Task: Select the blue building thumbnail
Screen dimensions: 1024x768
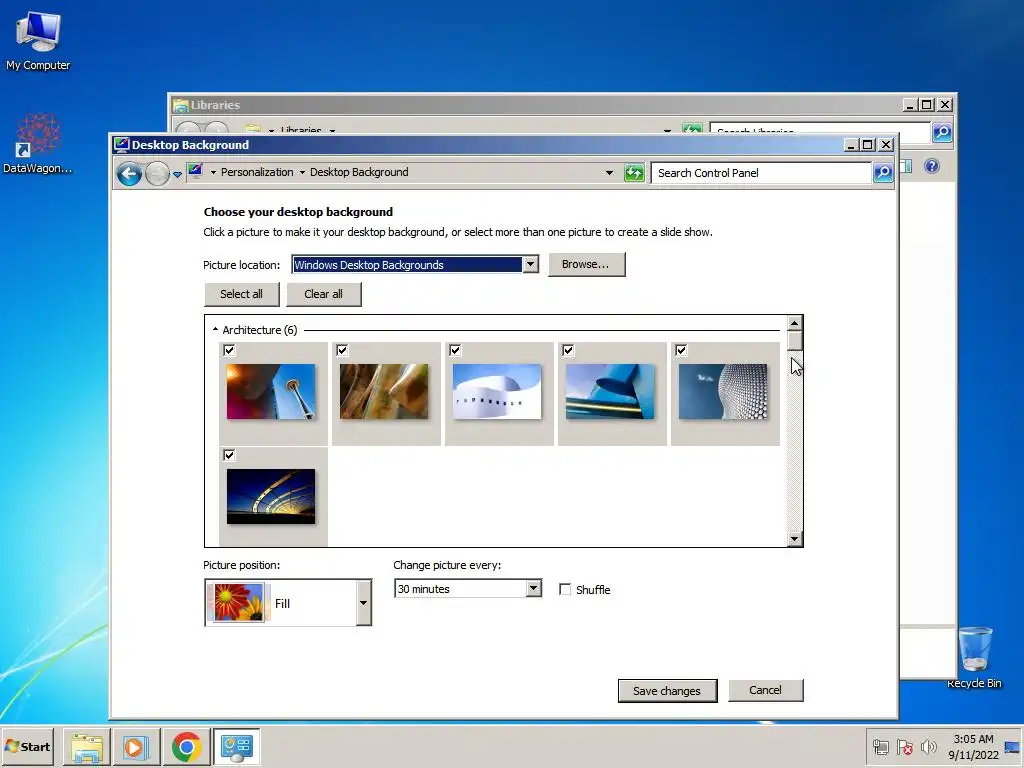Action: click(610, 391)
